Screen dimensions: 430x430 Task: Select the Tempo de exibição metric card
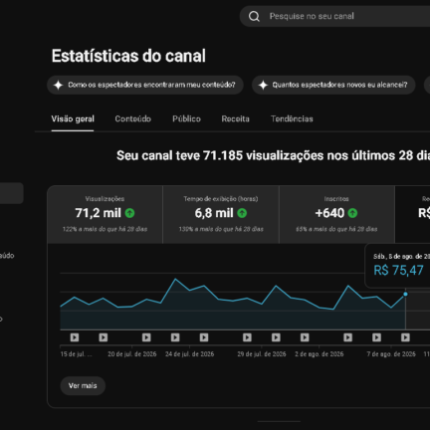pyautogui.click(x=221, y=214)
